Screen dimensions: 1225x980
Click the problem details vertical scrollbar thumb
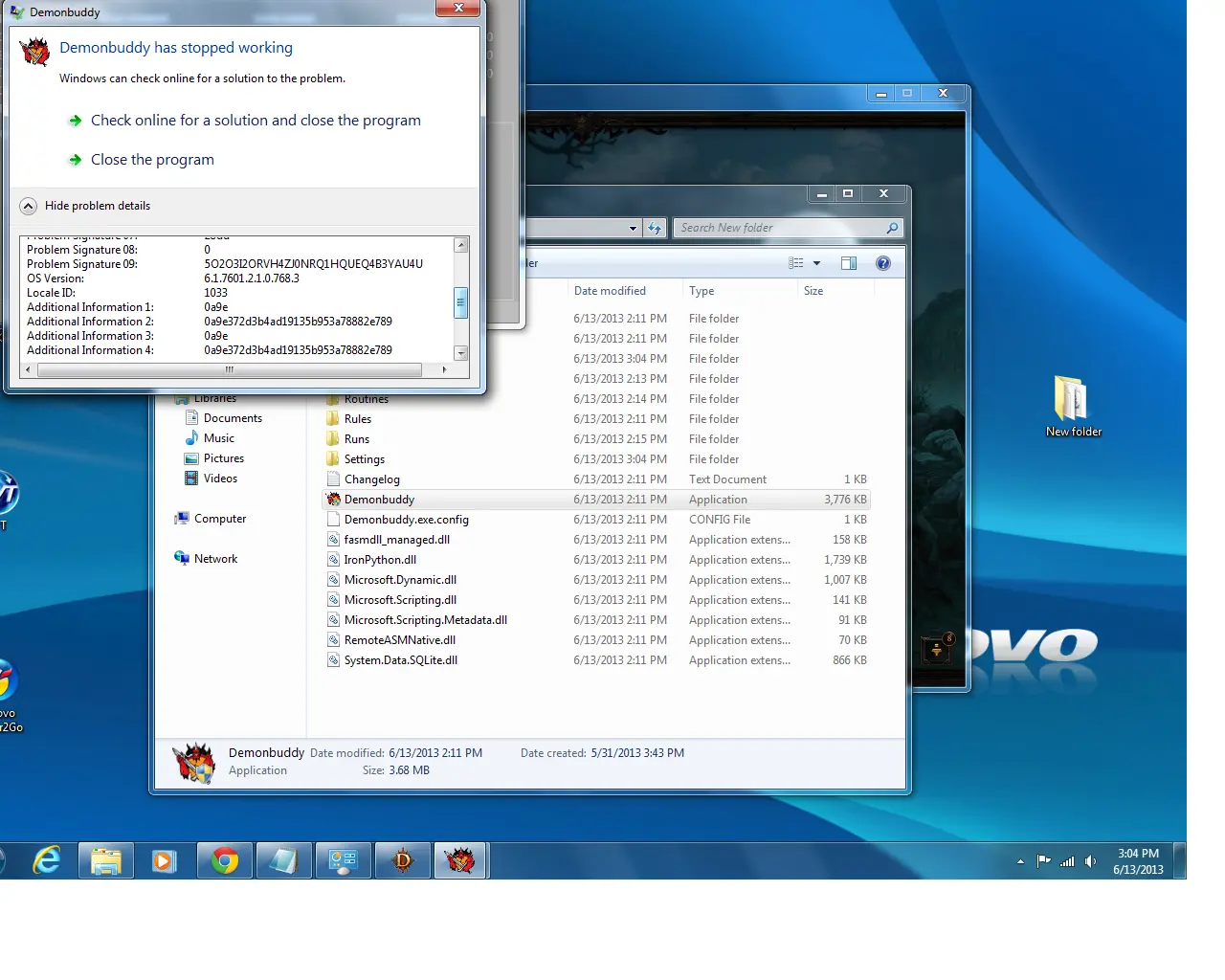460,302
